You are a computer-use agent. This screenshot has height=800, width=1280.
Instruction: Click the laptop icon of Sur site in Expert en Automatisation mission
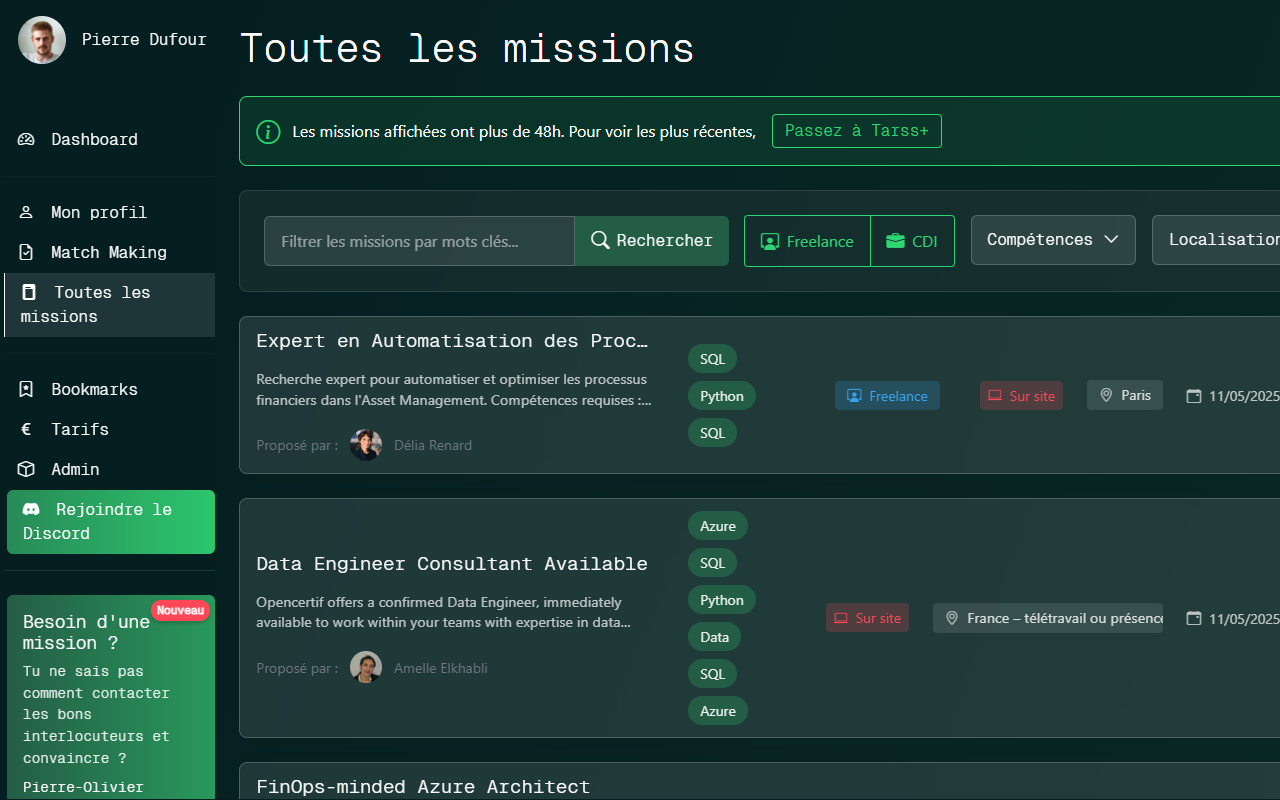[995, 396]
